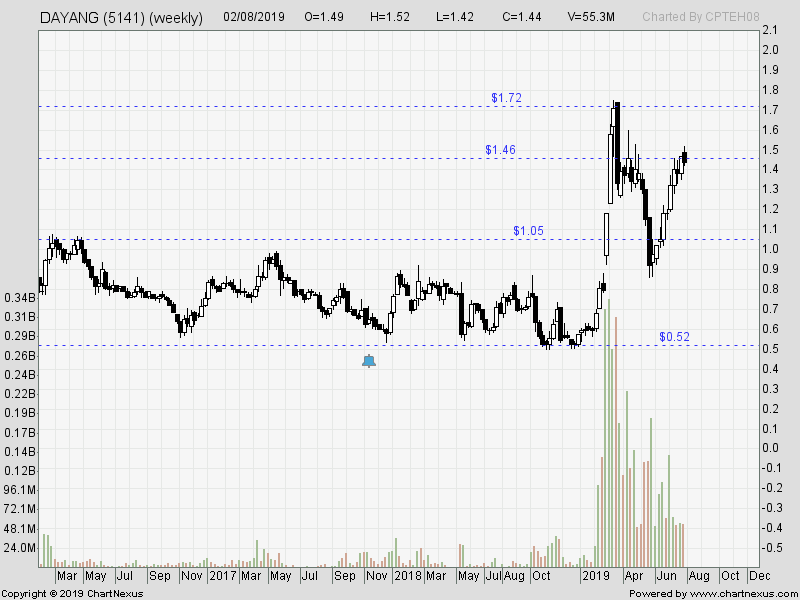Click the 2019 label on the time axis
The width and height of the screenshot is (800, 600).
(x=595, y=577)
